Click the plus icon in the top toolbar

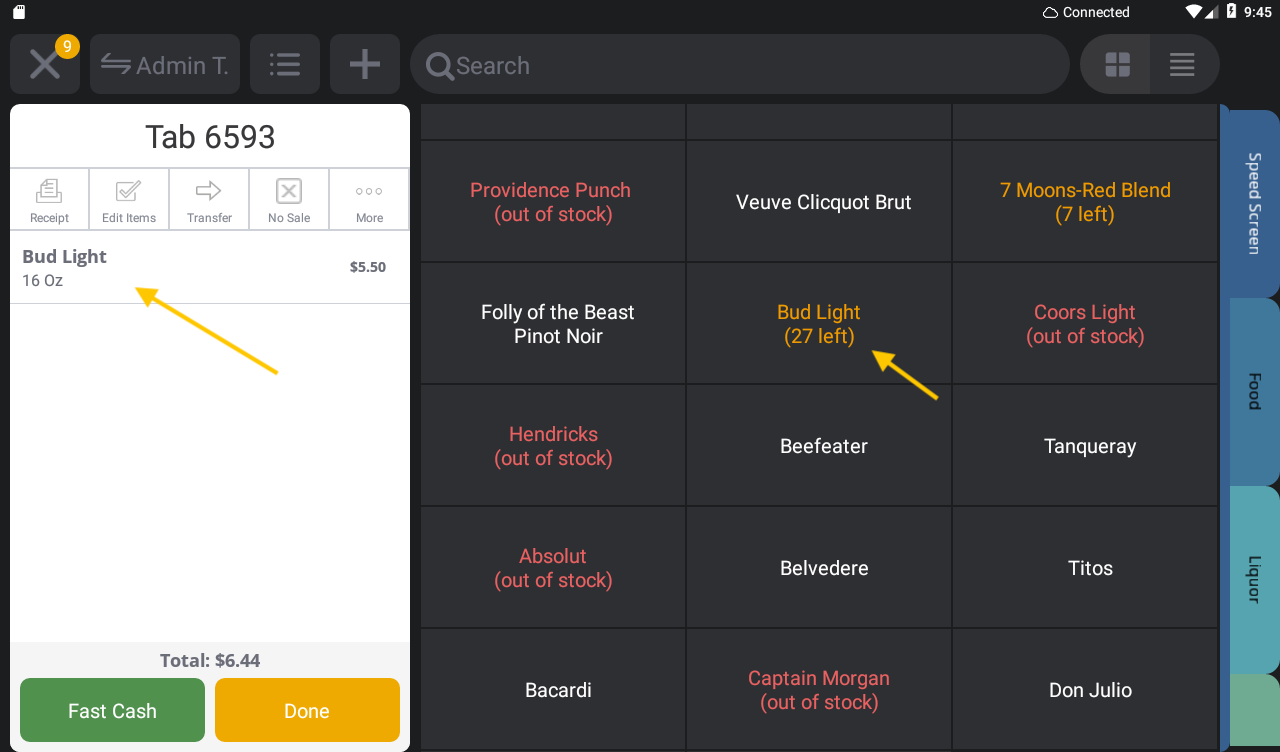tap(364, 64)
